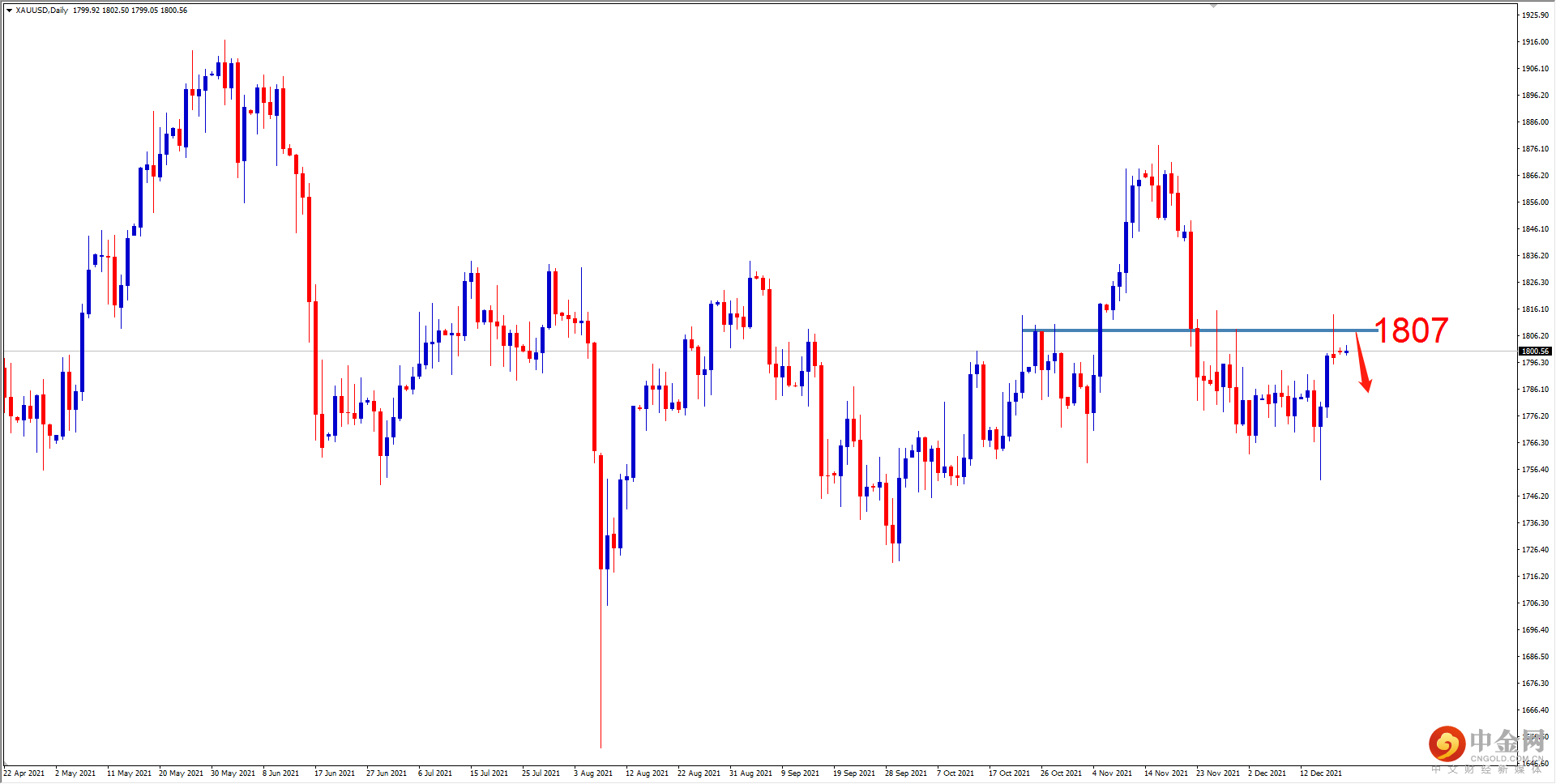Click the 1816.10 price axis label
Image resolution: width=1556 pixels, height=784 pixels.
point(1535,309)
